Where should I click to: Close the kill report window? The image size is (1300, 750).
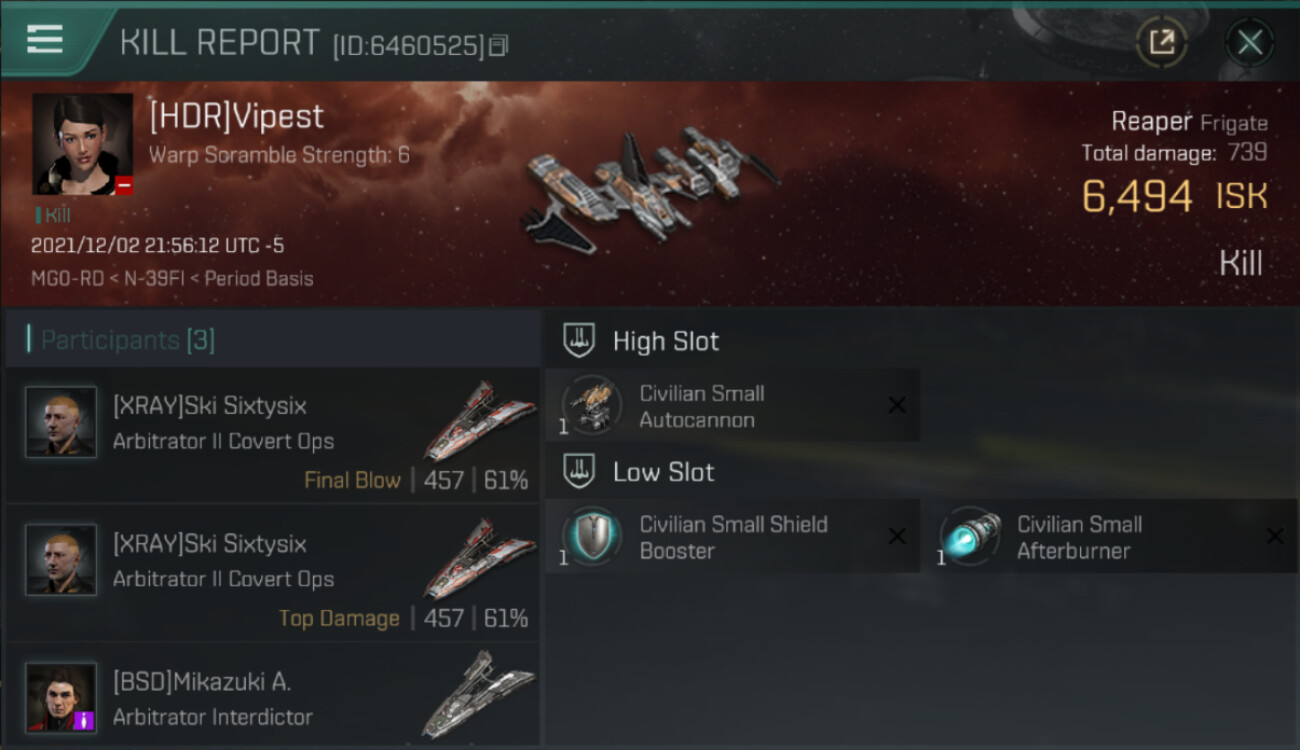tap(1249, 43)
